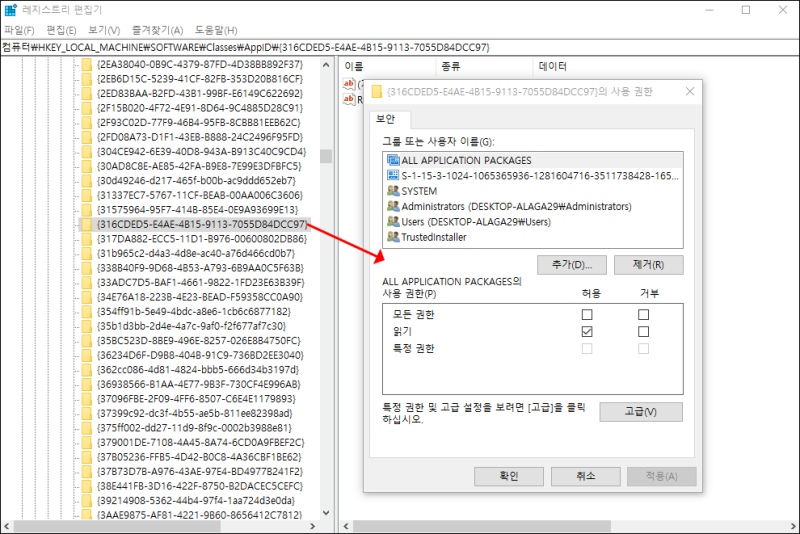Click folder icon of {2F15B020-4F72-4E91-8D64-9C4885D28C91}

[87, 108]
